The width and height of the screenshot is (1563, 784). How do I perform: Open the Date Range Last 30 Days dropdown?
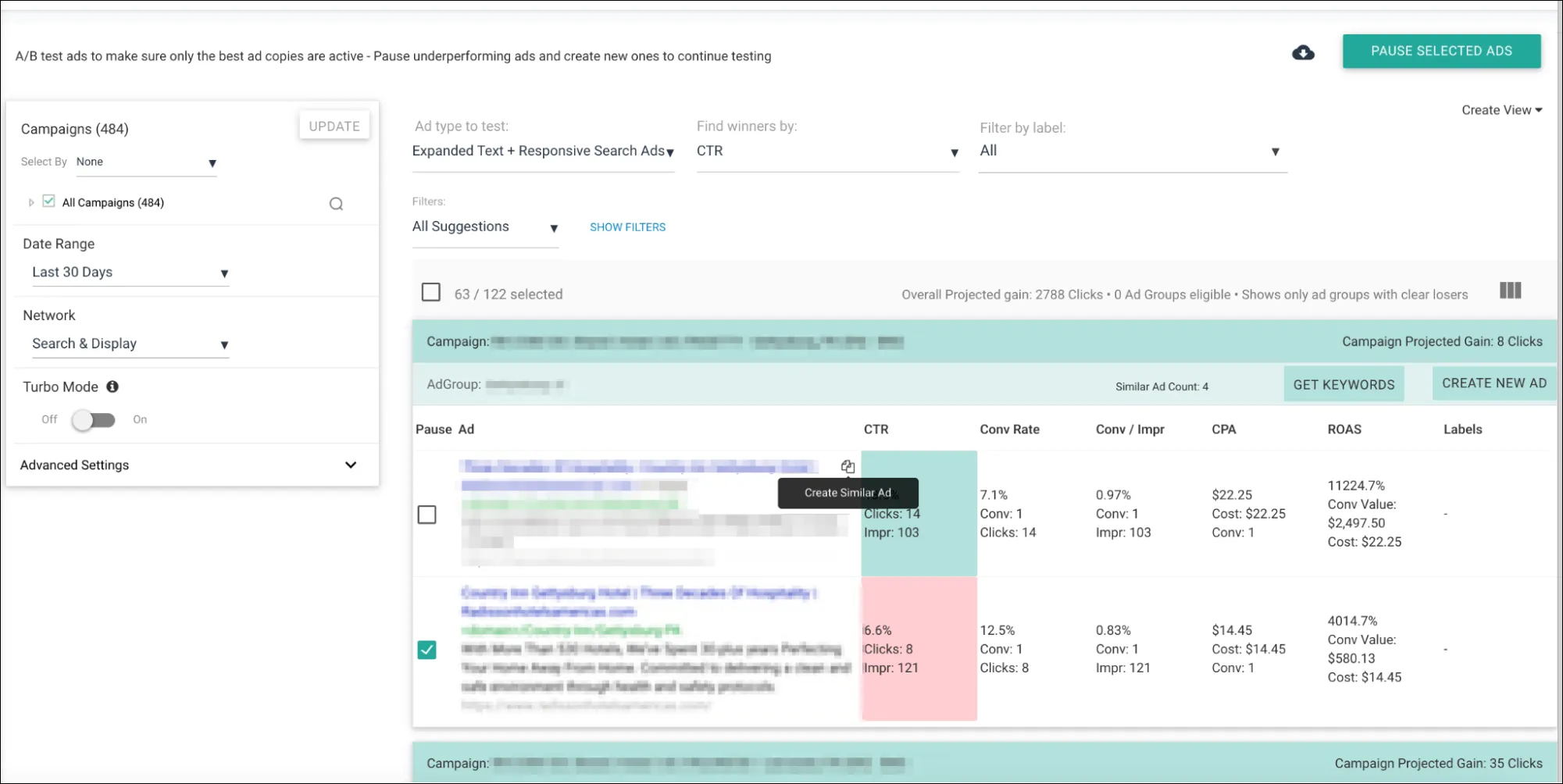pos(130,273)
